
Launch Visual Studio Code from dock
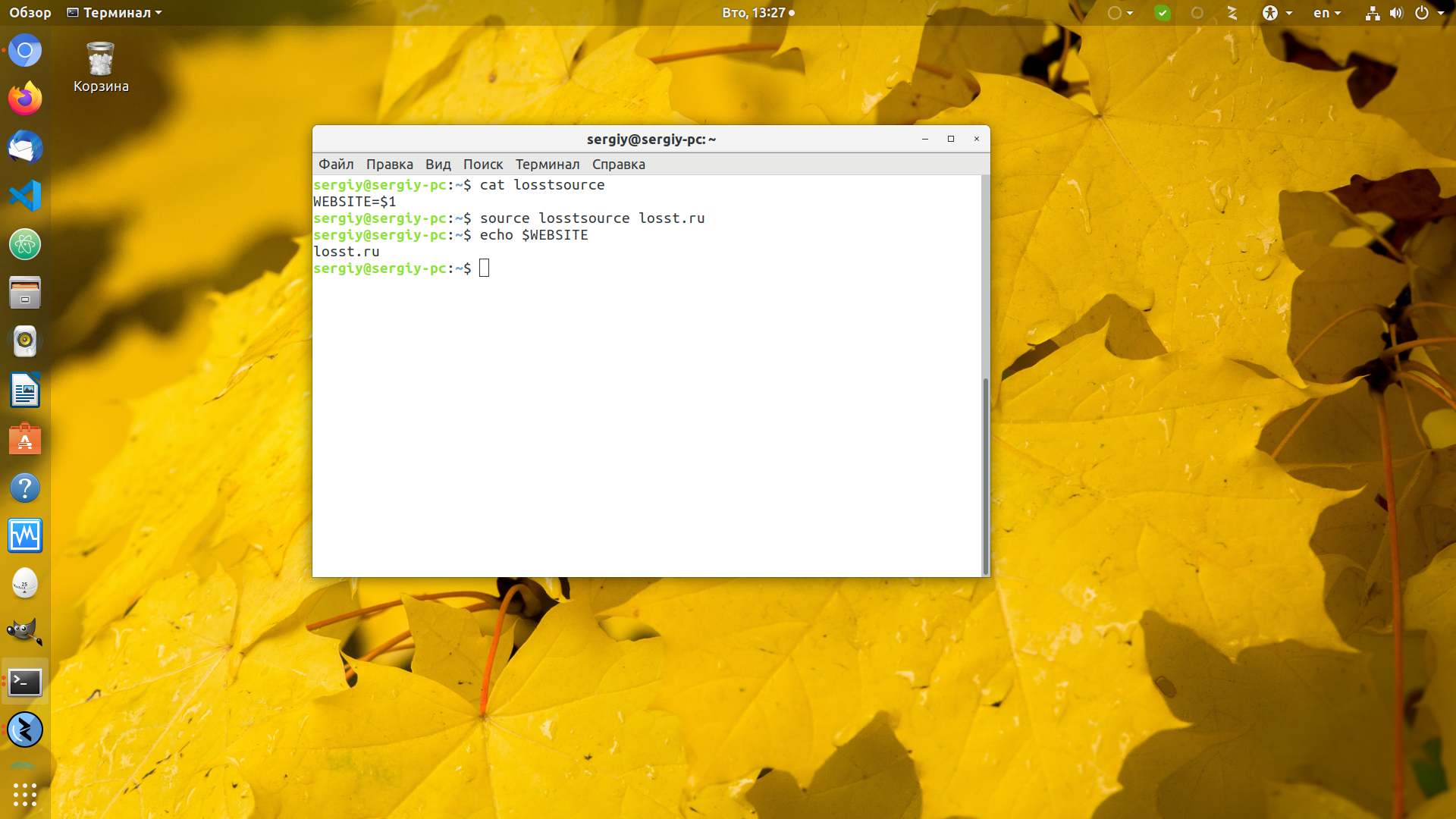[x=25, y=196]
